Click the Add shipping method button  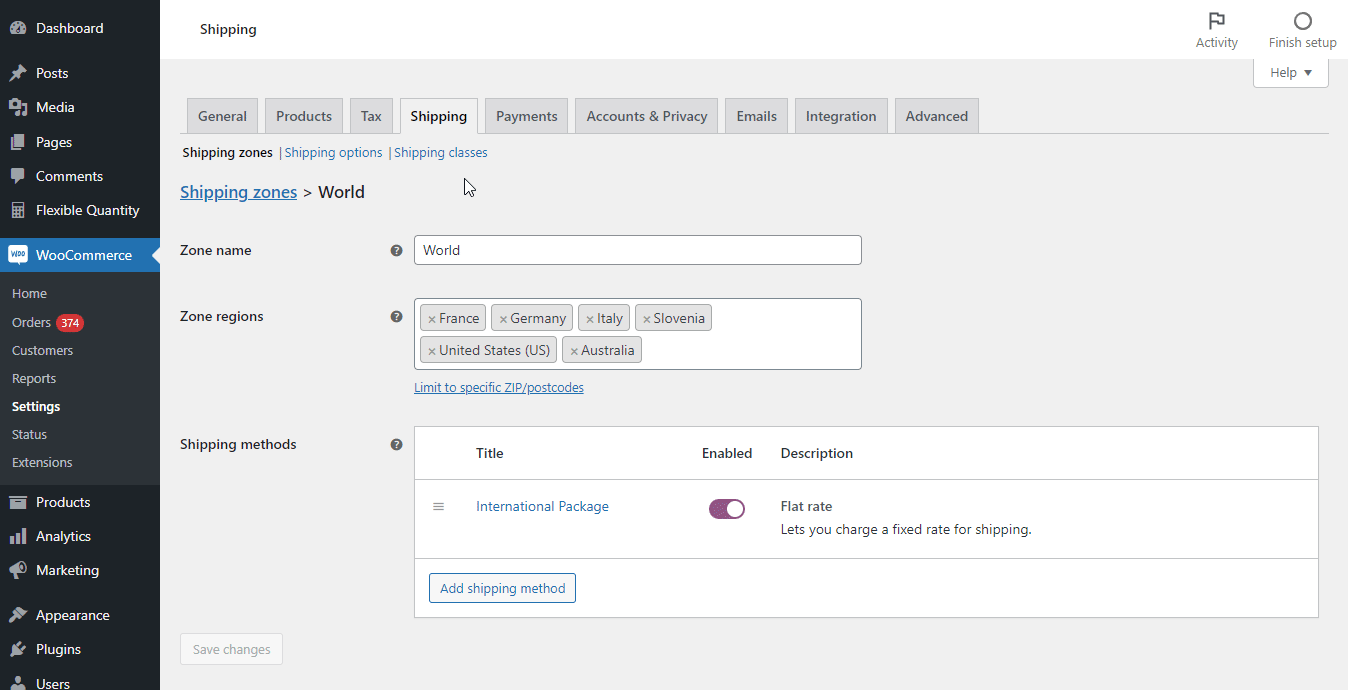click(x=502, y=588)
